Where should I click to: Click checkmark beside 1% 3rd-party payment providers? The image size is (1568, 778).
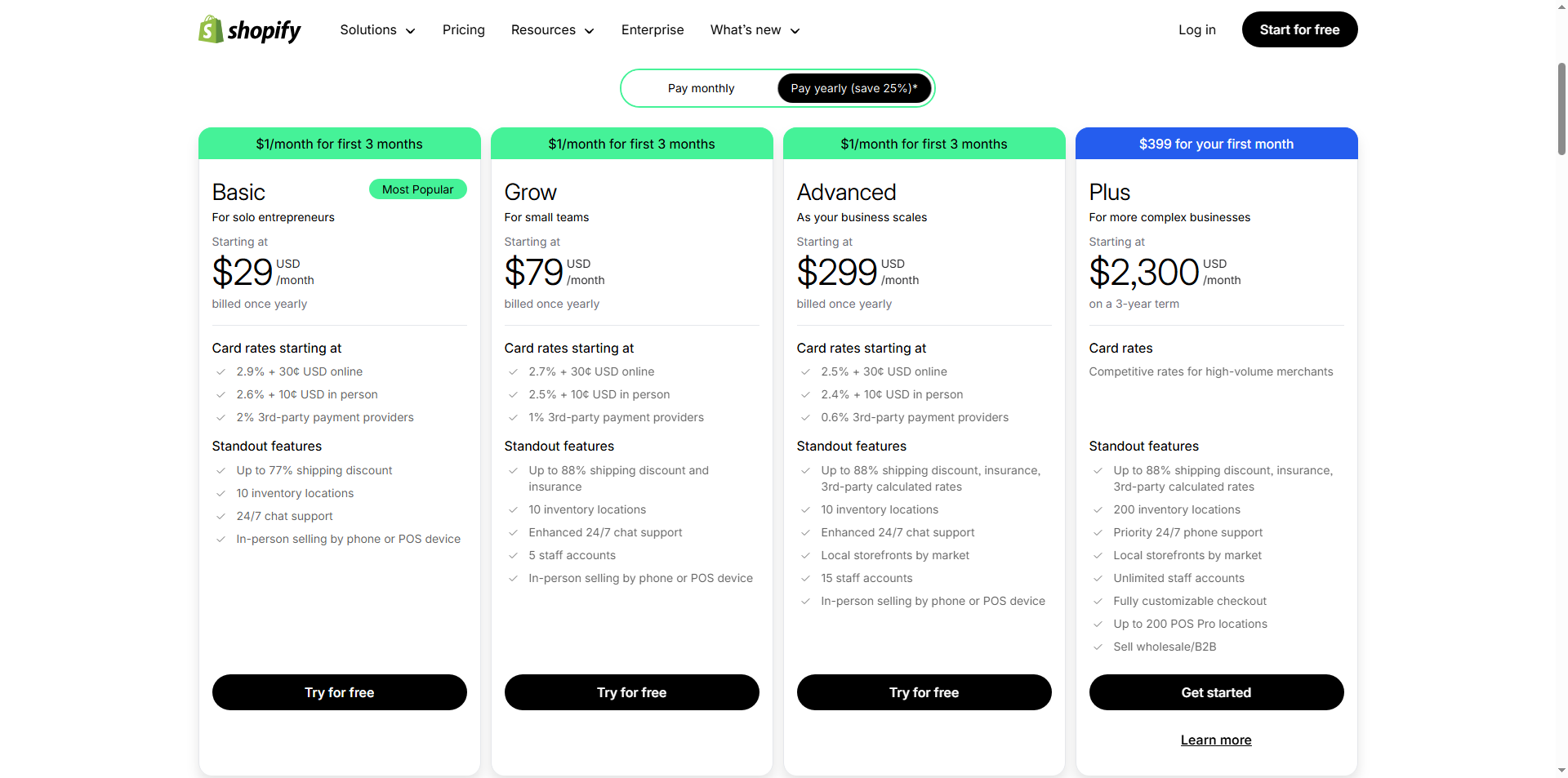point(513,417)
